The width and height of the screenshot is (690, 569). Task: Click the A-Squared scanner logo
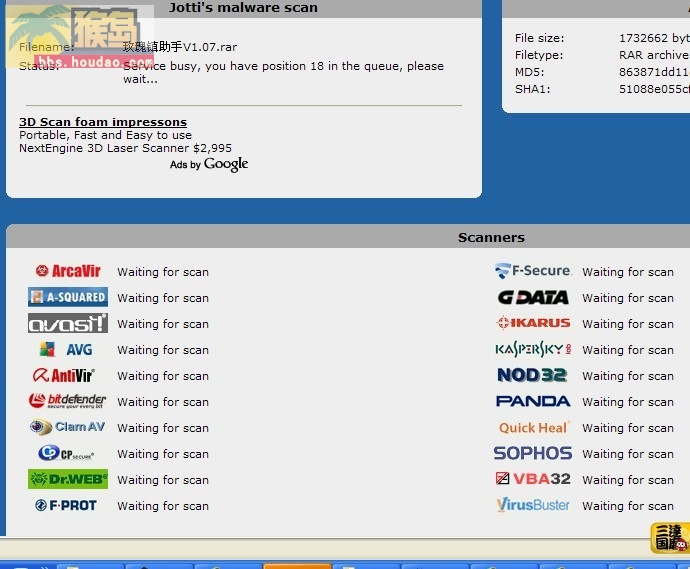pos(68,297)
